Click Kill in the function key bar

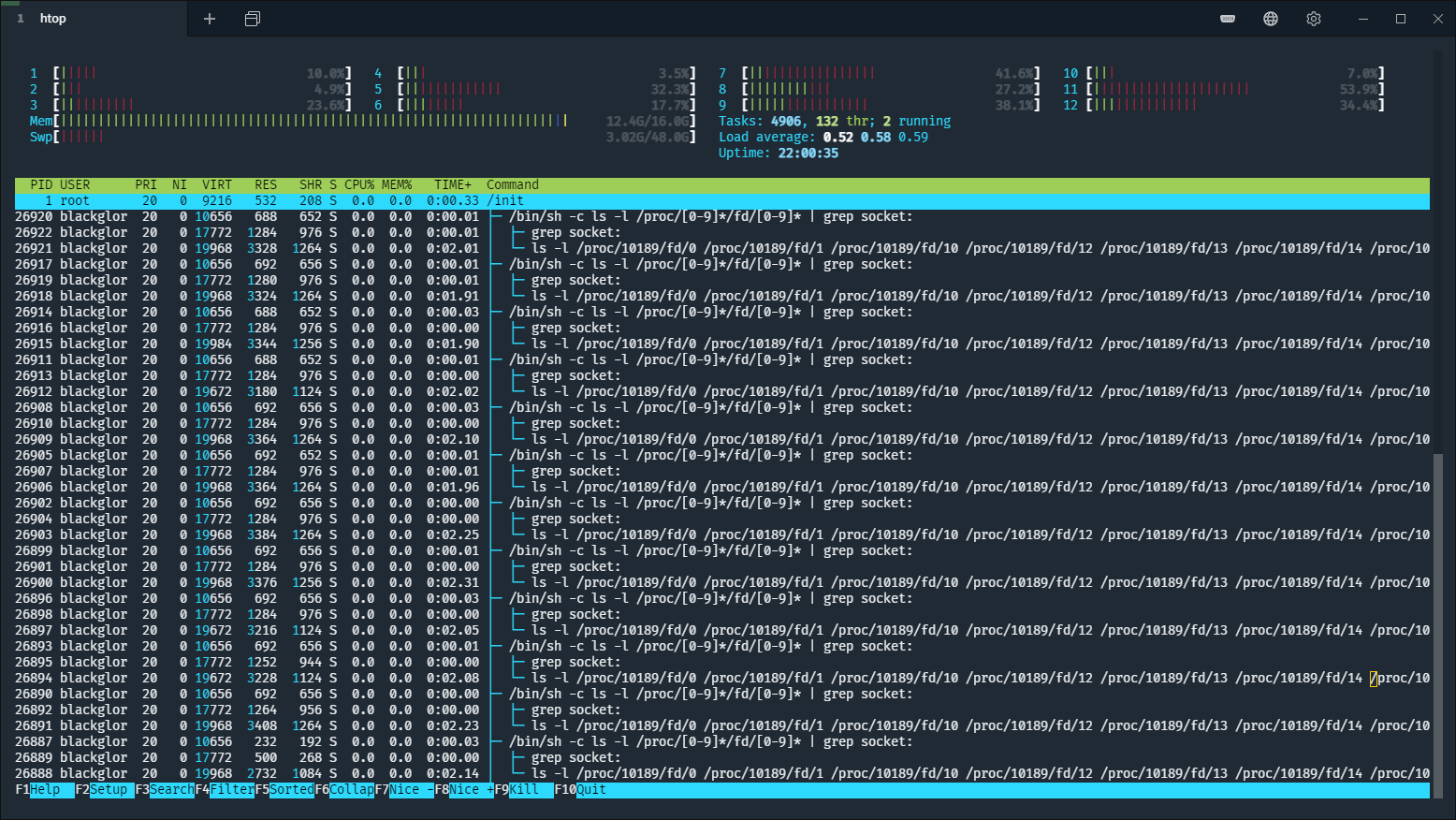524,790
